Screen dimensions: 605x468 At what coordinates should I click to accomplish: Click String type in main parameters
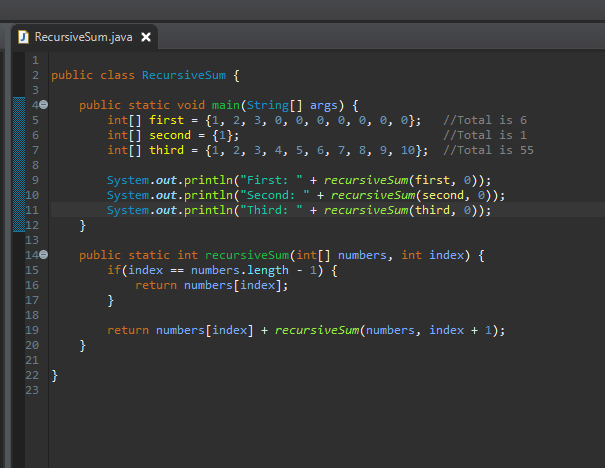pyautogui.click(x=268, y=105)
